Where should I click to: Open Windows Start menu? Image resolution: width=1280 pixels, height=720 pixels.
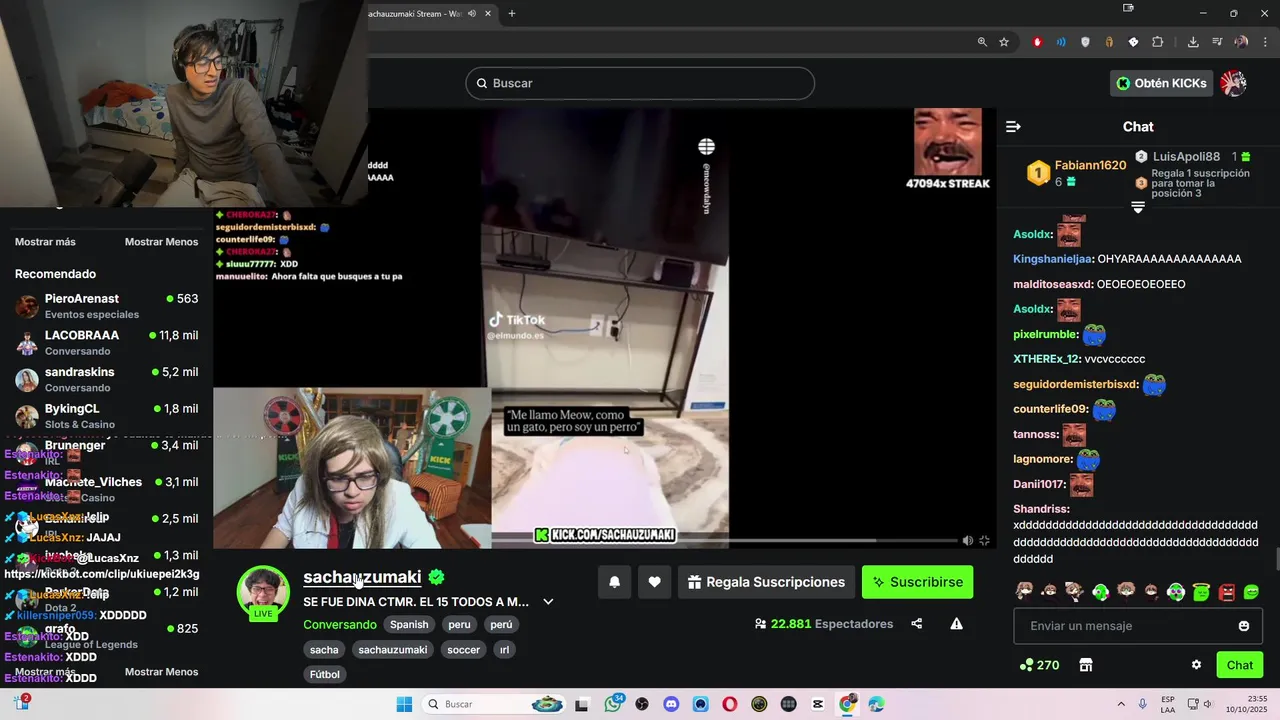coord(404,704)
